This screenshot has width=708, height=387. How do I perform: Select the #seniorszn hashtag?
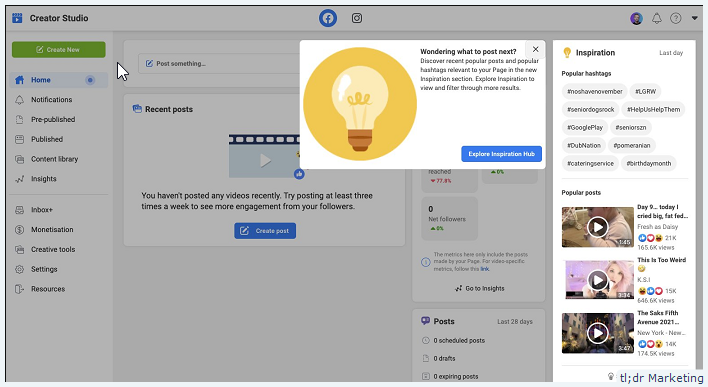[x=631, y=128]
